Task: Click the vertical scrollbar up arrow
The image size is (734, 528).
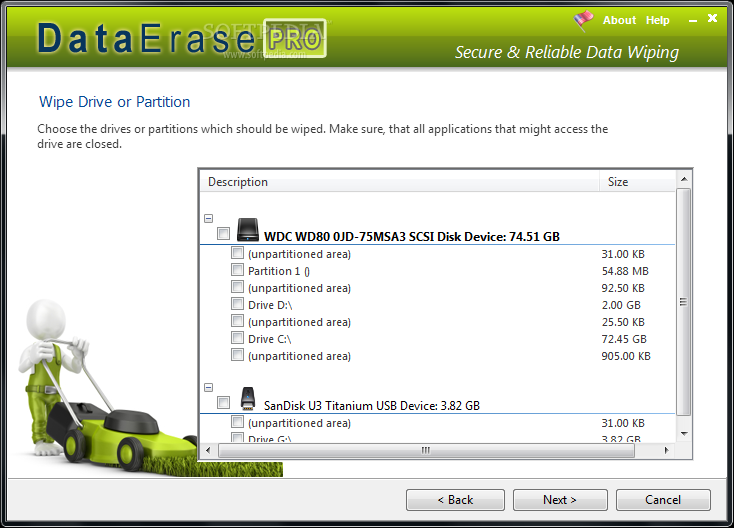Action: pyautogui.click(x=684, y=179)
